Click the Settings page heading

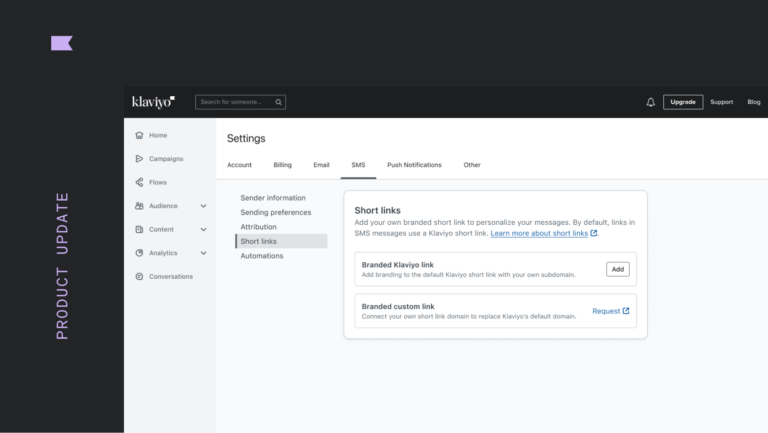click(246, 138)
